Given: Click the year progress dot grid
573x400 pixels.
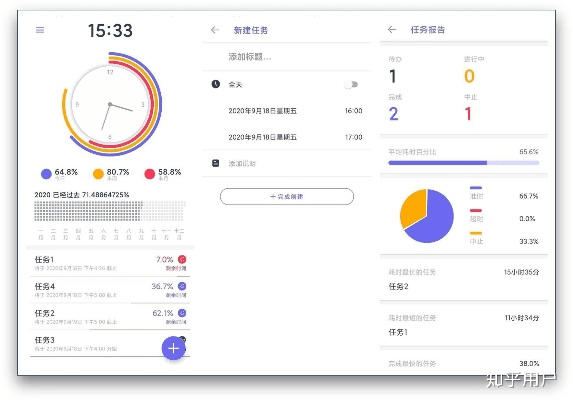Looking at the screenshot, I should (x=110, y=211).
